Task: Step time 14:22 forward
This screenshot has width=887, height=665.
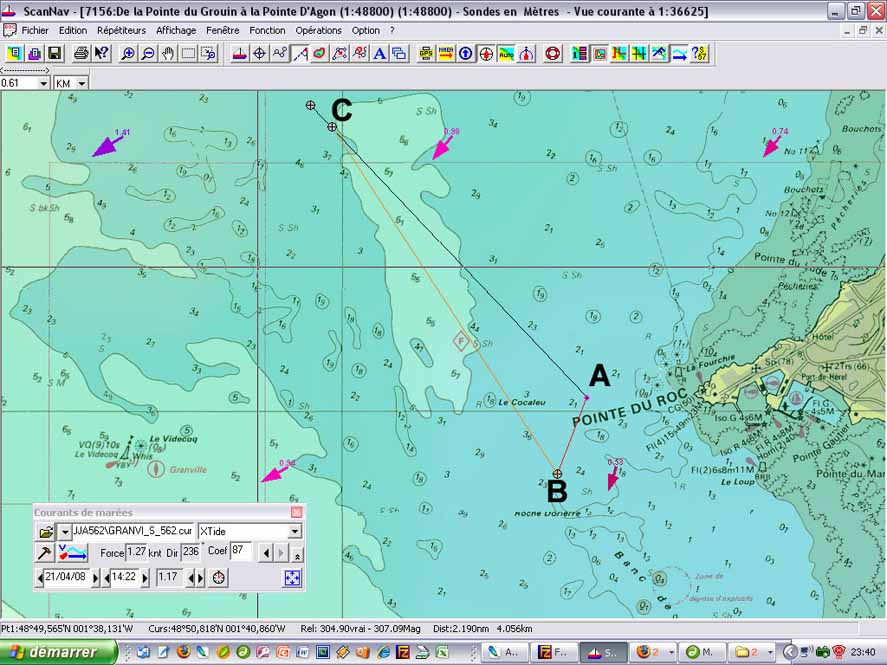Action: [x=145, y=578]
